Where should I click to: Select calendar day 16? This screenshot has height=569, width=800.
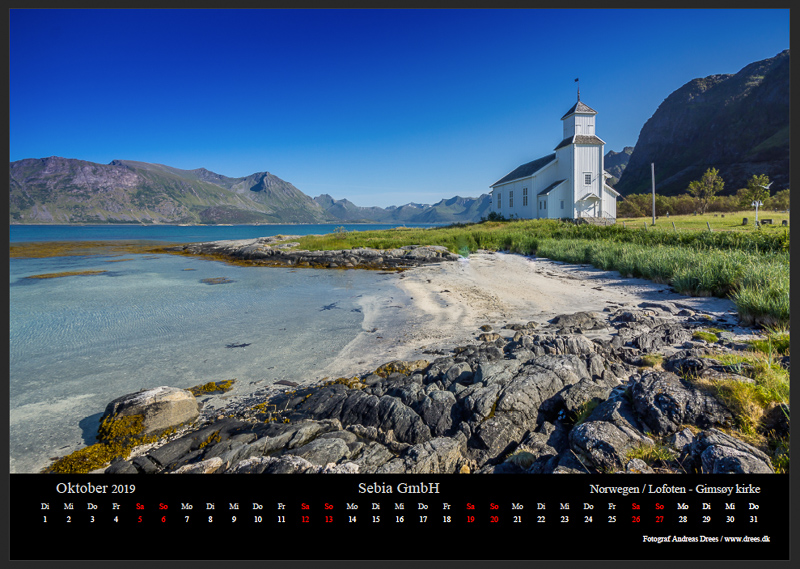[399, 519]
